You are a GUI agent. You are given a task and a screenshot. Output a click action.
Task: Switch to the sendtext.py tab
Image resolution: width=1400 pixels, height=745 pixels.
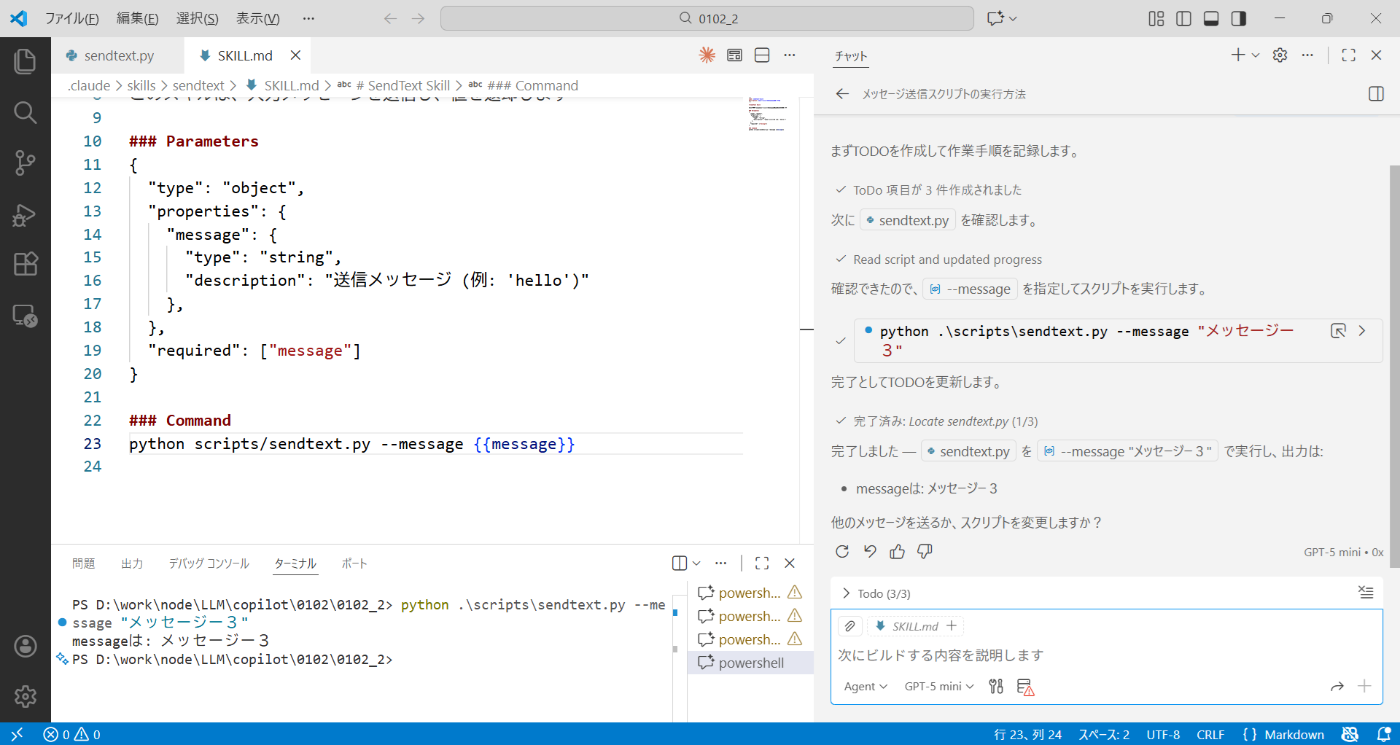click(x=115, y=55)
